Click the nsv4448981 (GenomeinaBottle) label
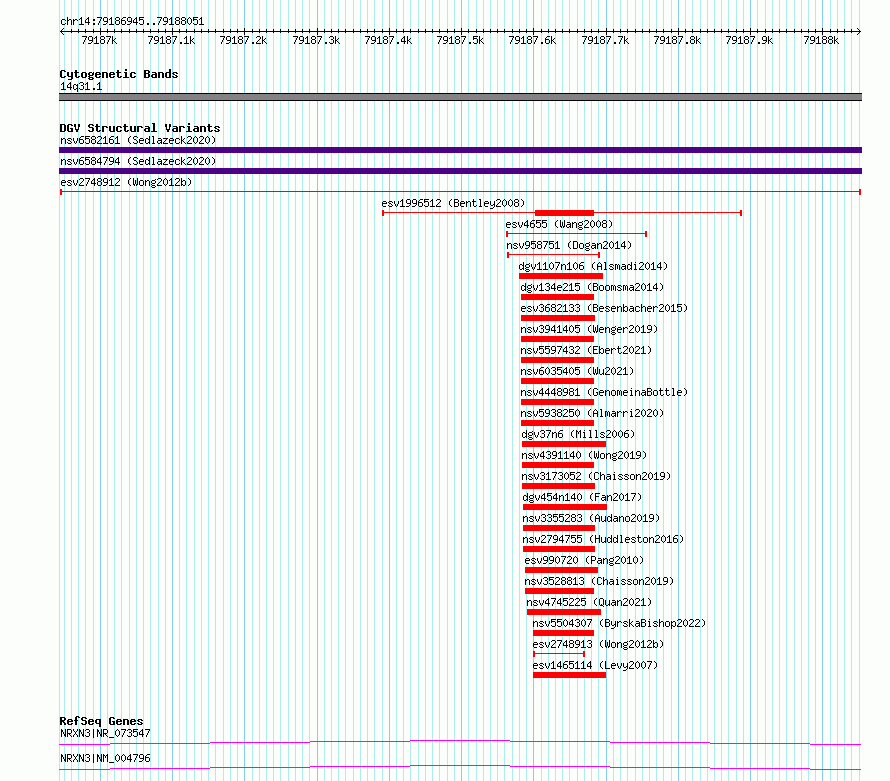The height and width of the screenshot is (781, 890). tap(604, 392)
